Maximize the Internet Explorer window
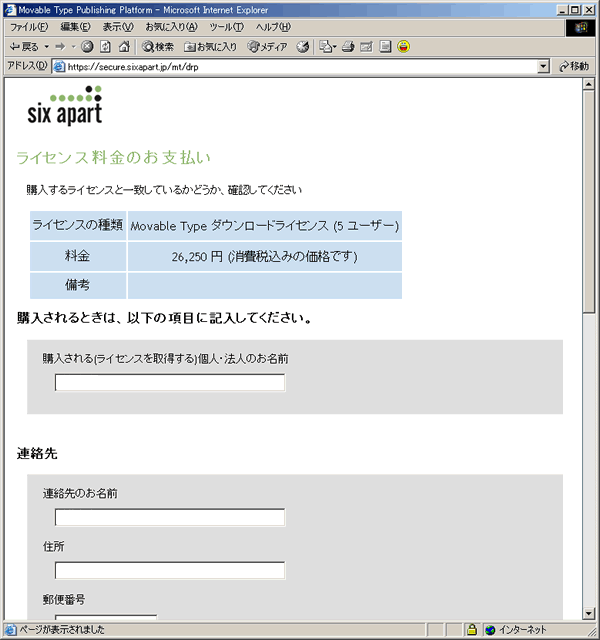The height and width of the screenshot is (640, 600). click(575, 10)
